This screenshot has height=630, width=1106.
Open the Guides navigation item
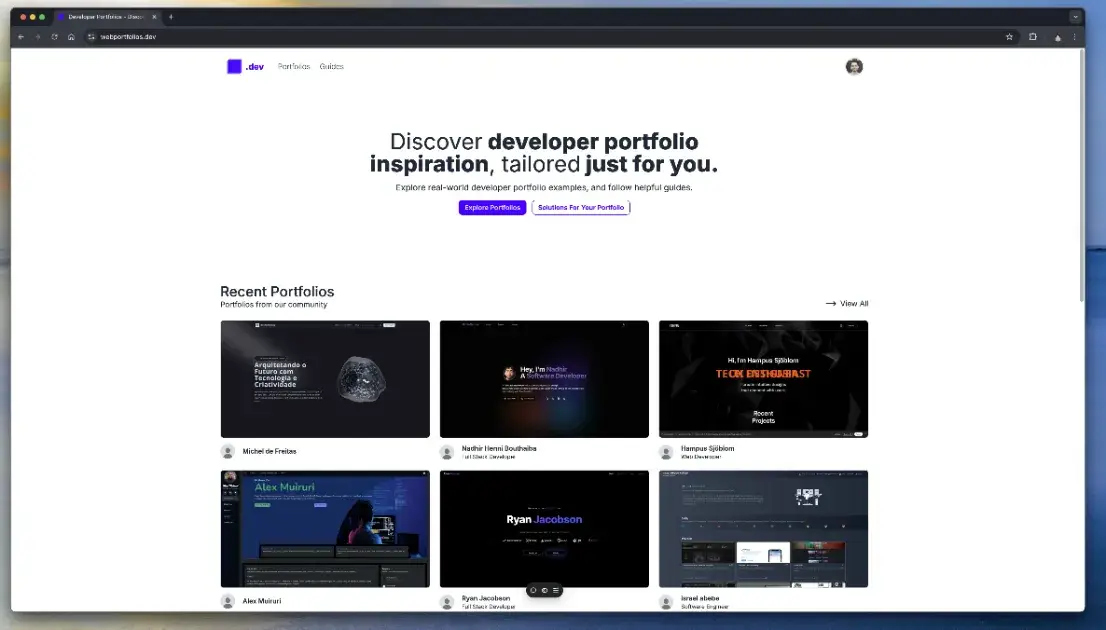pos(331,66)
